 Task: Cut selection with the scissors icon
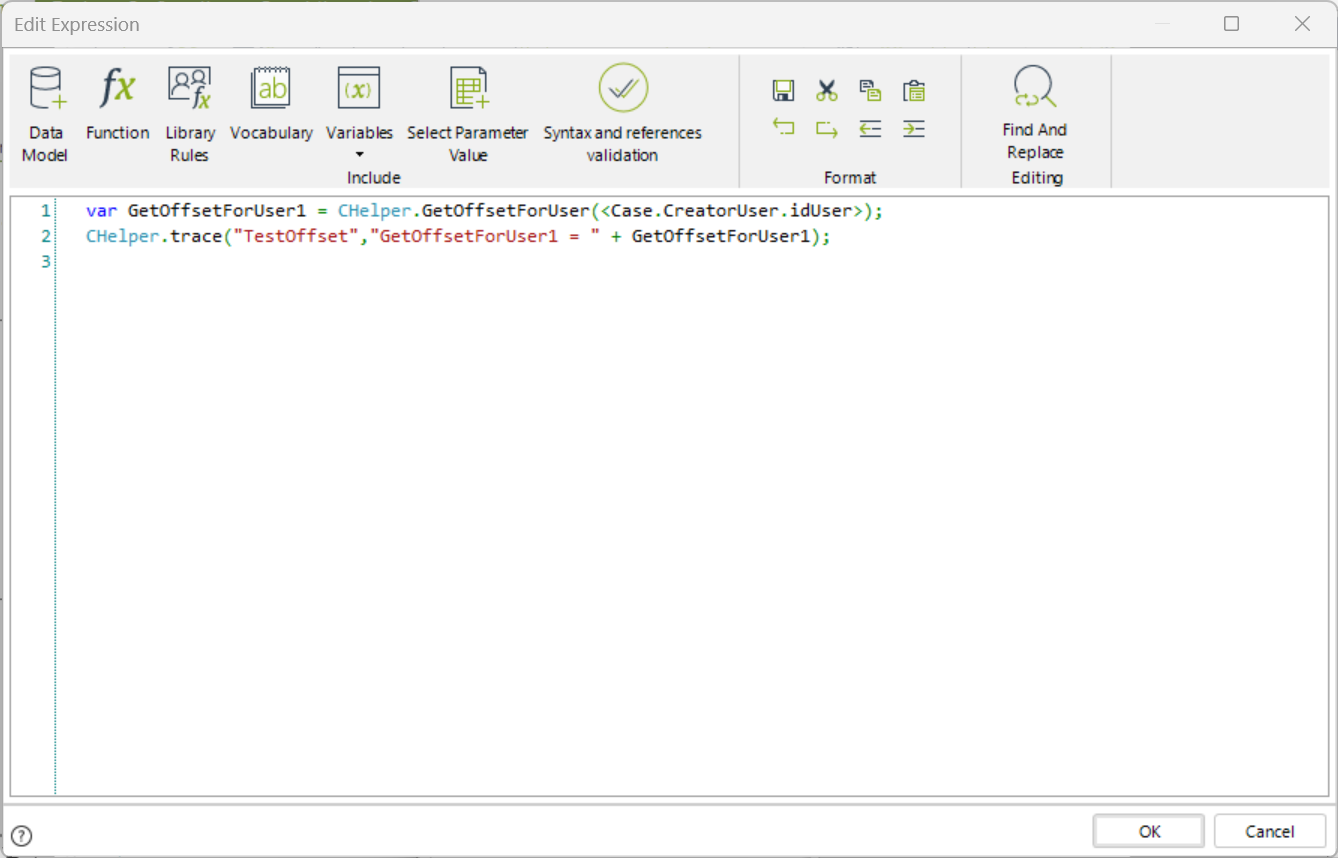point(826,91)
